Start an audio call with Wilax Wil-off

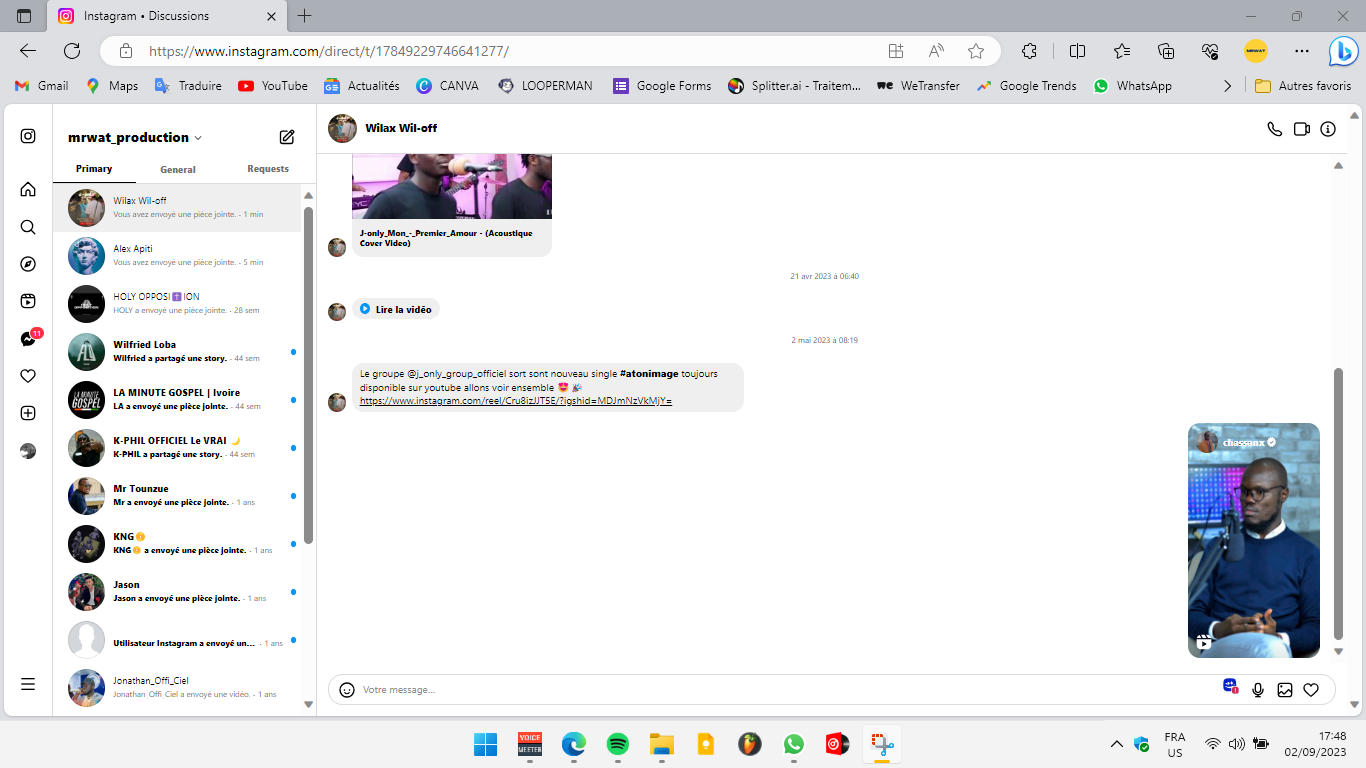[x=1274, y=129]
